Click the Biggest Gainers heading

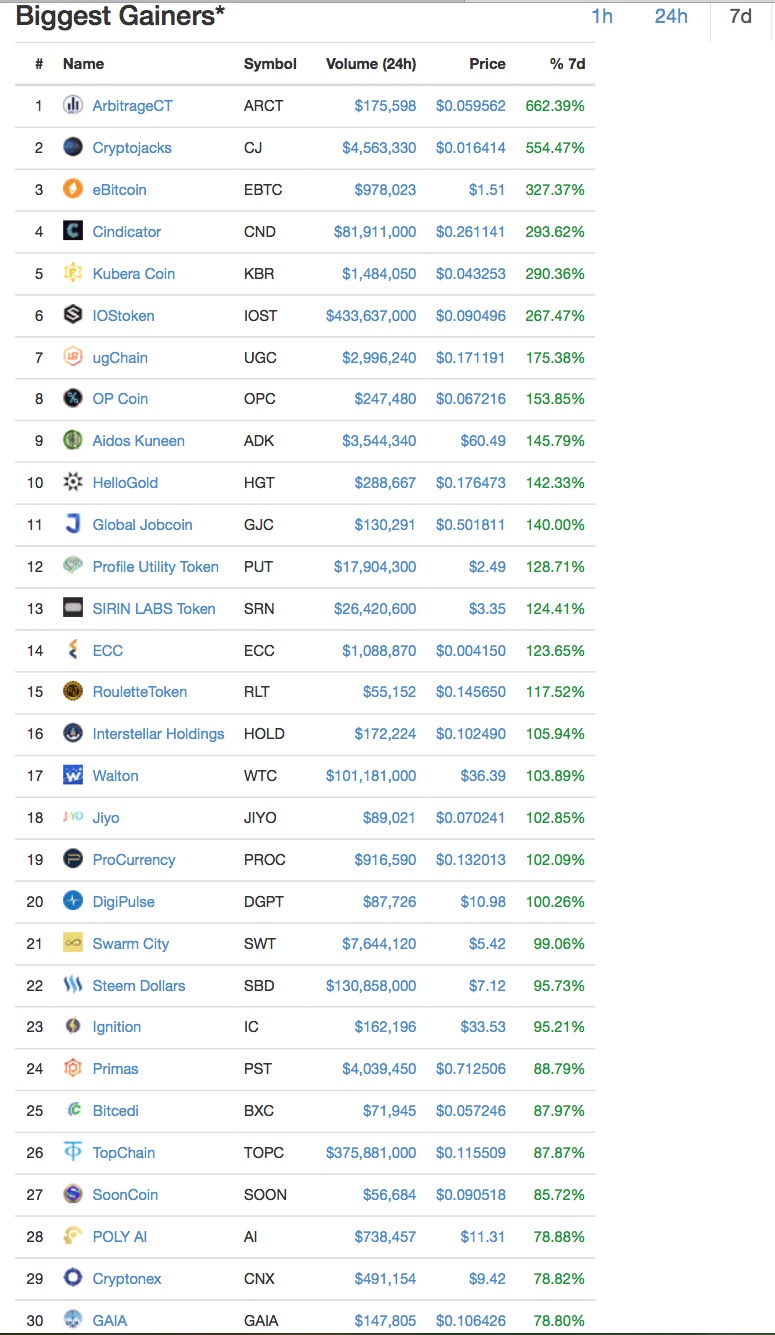pos(120,16)
